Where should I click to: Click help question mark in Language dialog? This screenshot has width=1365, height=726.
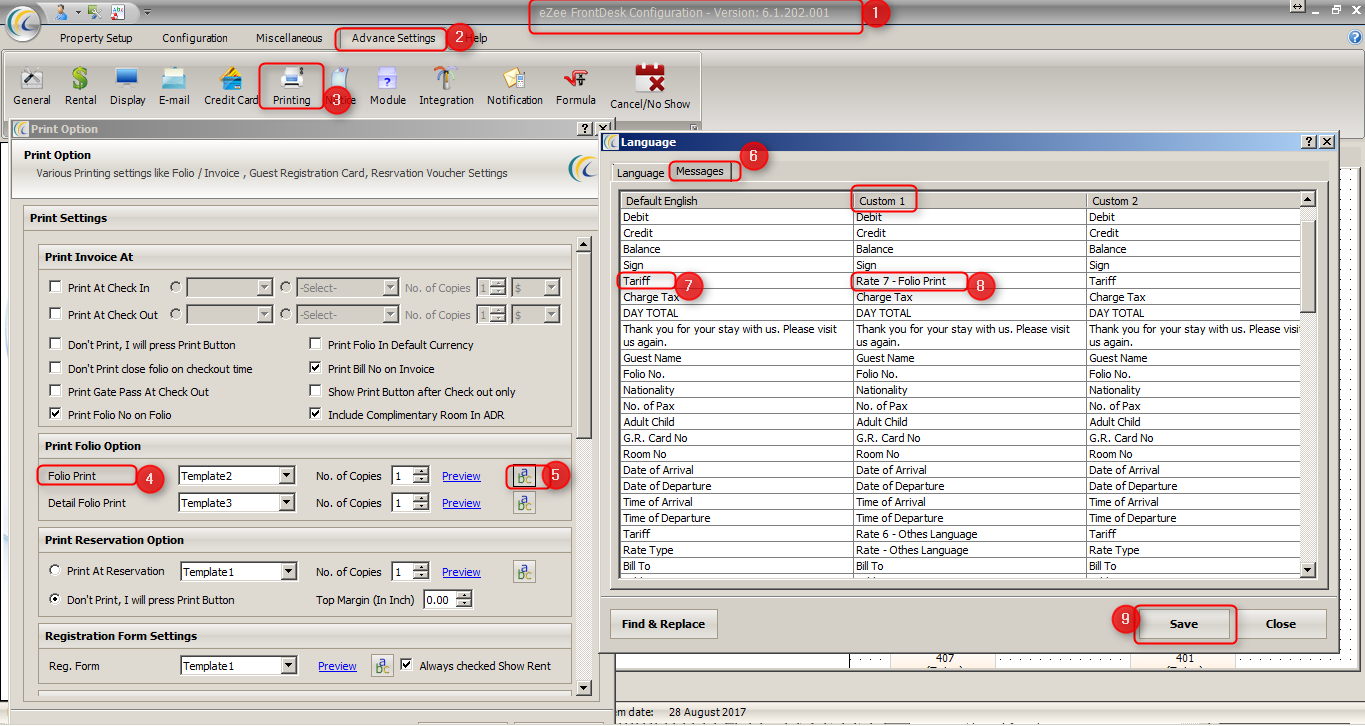click(x=1309, y=142)
